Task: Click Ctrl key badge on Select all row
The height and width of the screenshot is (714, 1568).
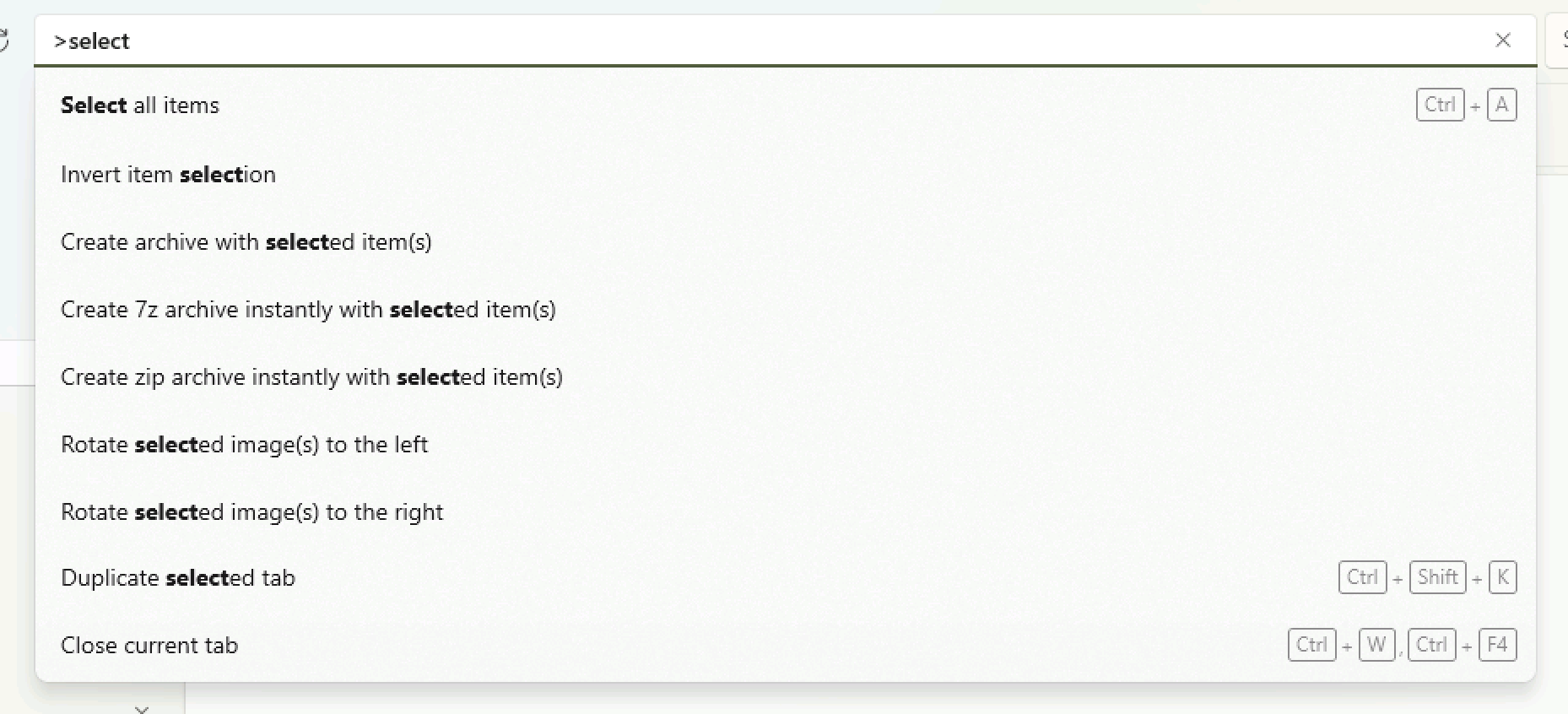Action: (x=1439, y=105)
